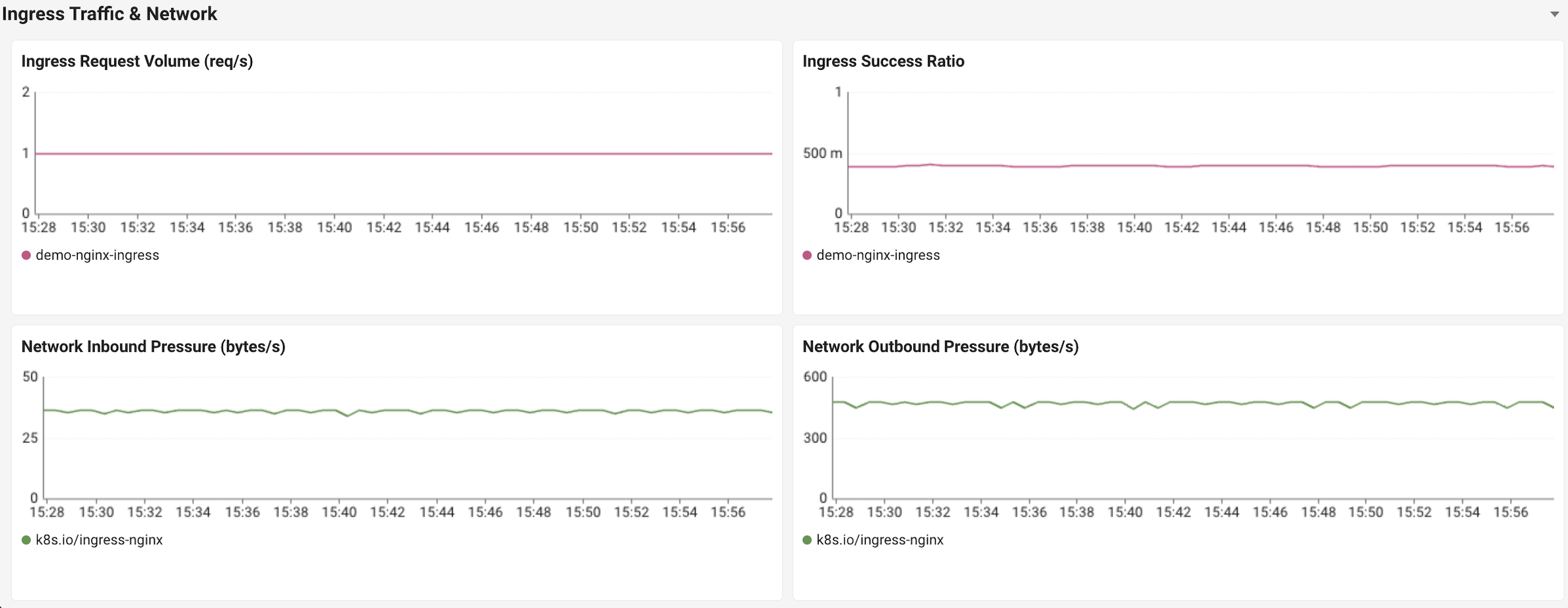Screen dimensions: 1568x608
Task: Open the Ingress Request Volume (req/s) panel title
Action: tap(137, 61)
